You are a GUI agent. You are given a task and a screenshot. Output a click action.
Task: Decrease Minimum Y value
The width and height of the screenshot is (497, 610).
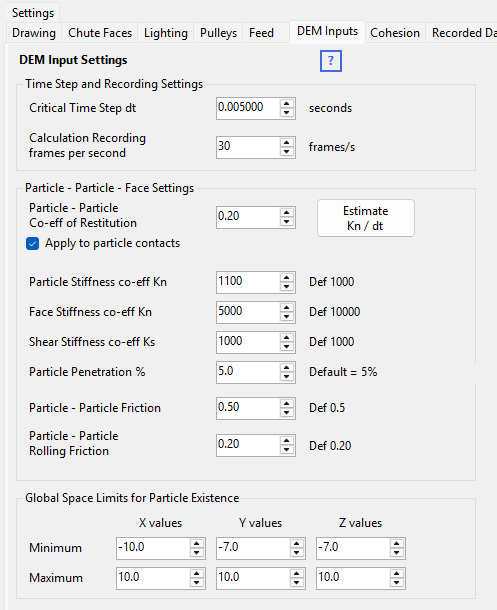(297, 553)
